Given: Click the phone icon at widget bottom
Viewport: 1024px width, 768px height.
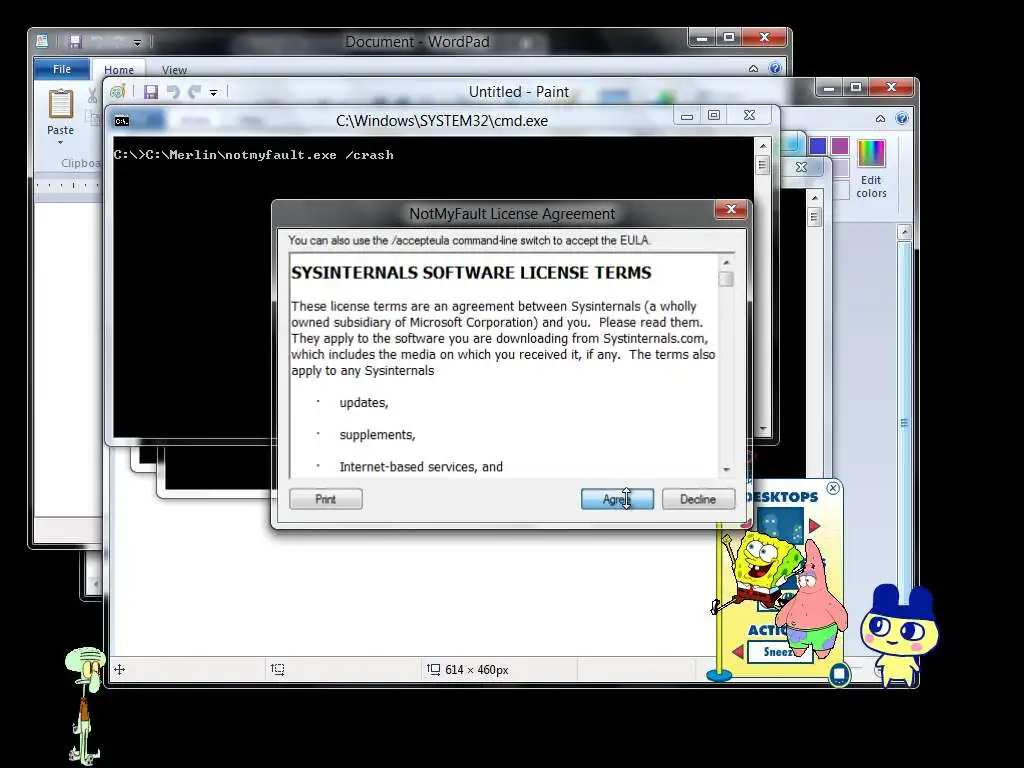Looking at the screenshot, I should coord(839,674).
